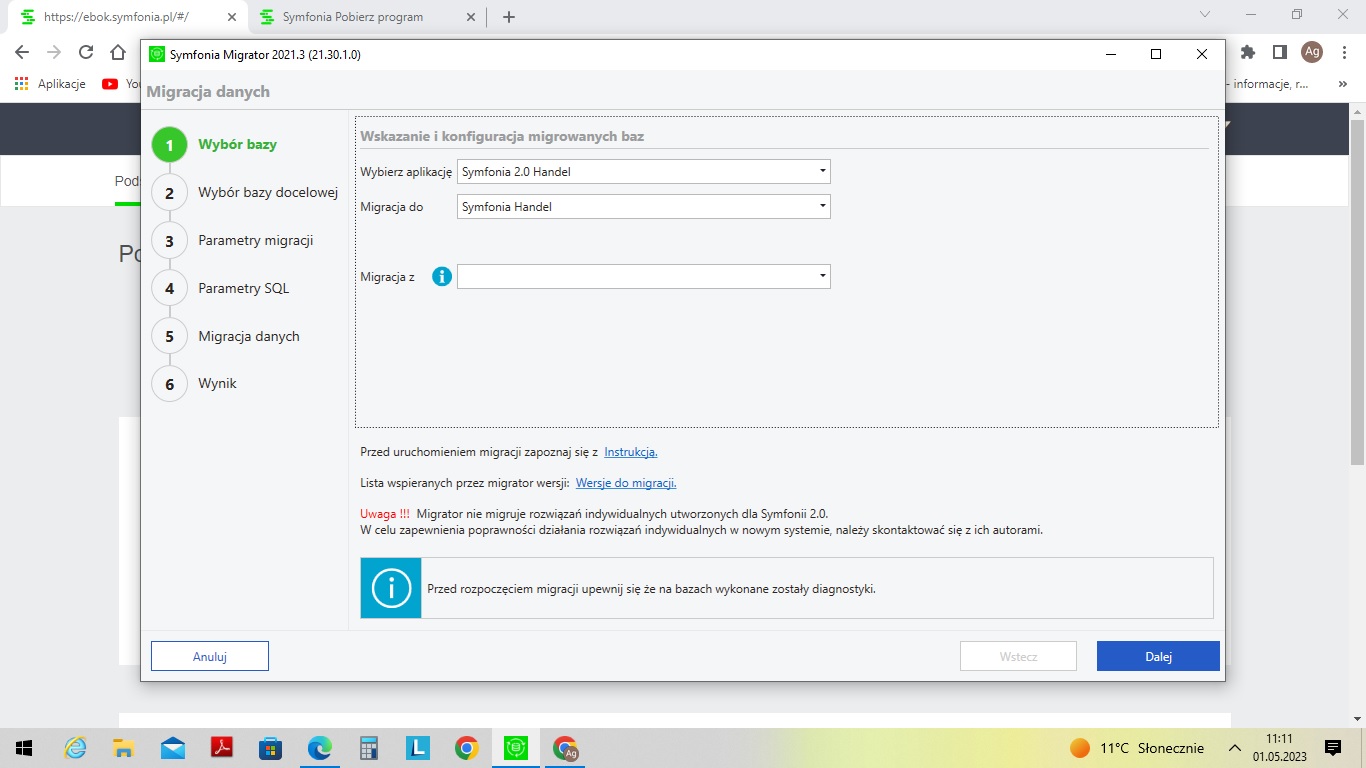Open Symfonia Migrator from the taskbar
The image size is (1366, 768).
point(515,748)
